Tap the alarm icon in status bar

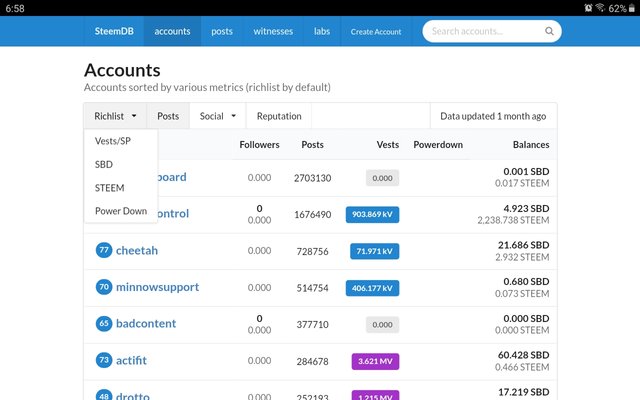562,8
